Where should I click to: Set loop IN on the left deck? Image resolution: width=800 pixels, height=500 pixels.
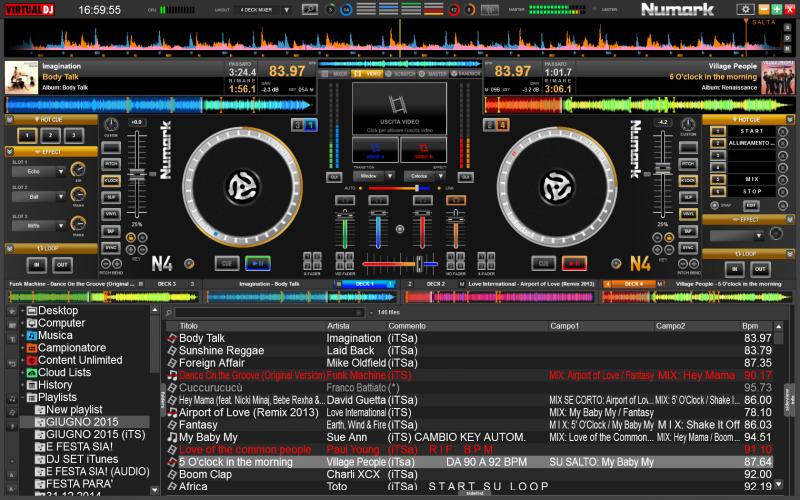coord(37,265)
